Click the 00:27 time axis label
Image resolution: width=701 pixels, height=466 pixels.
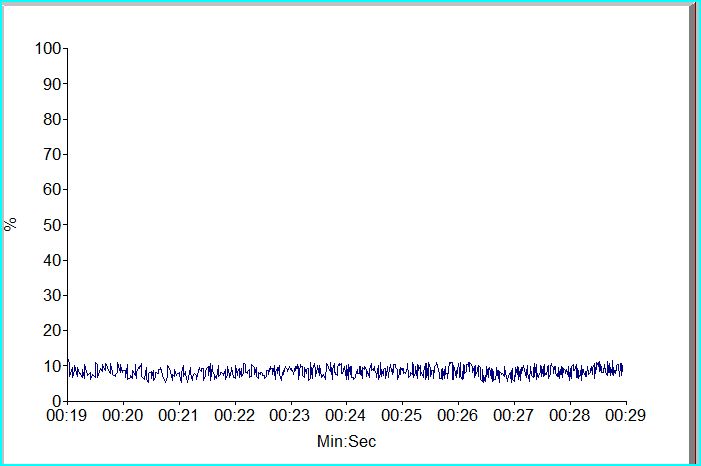tap(514, 415)
